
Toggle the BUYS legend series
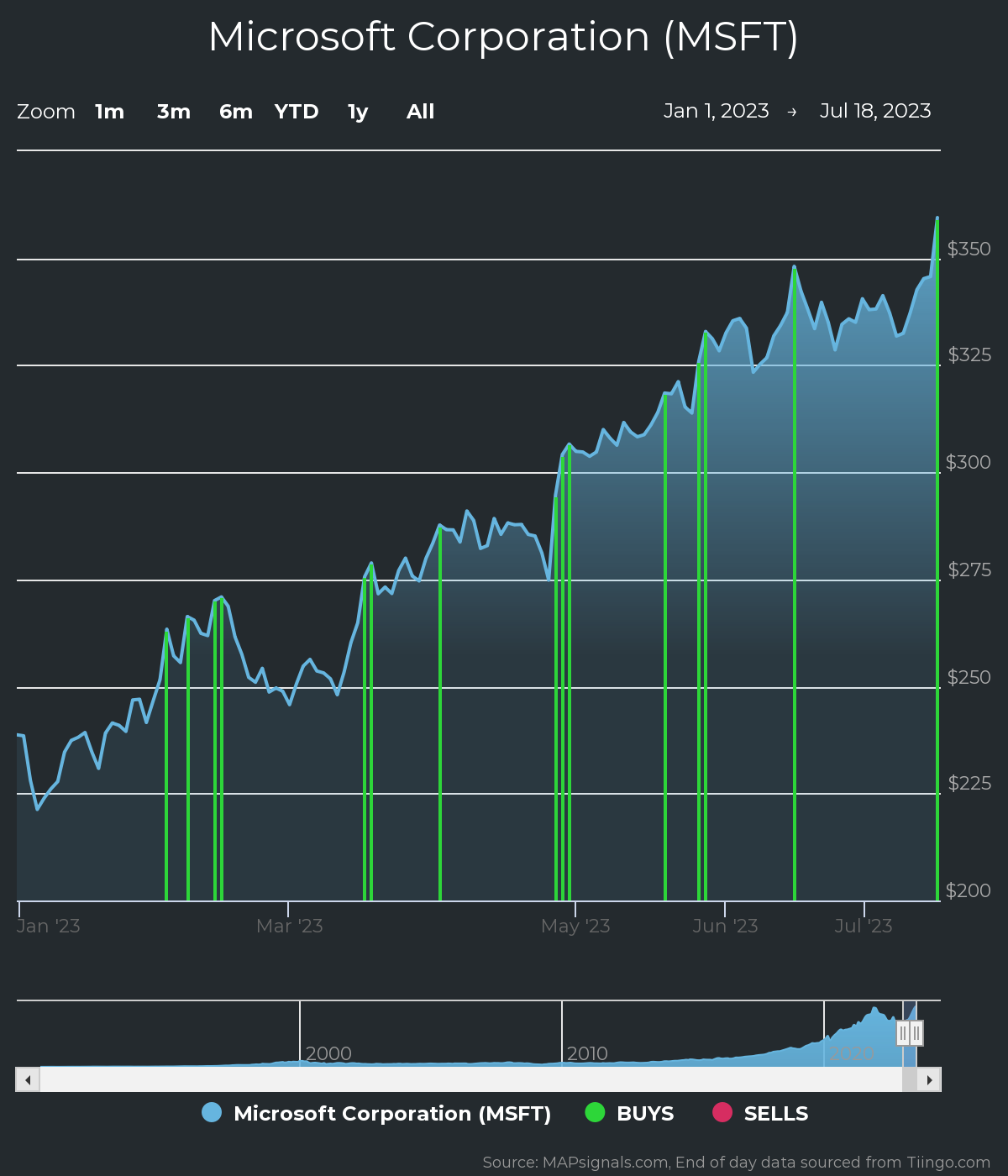(630, 1113)
